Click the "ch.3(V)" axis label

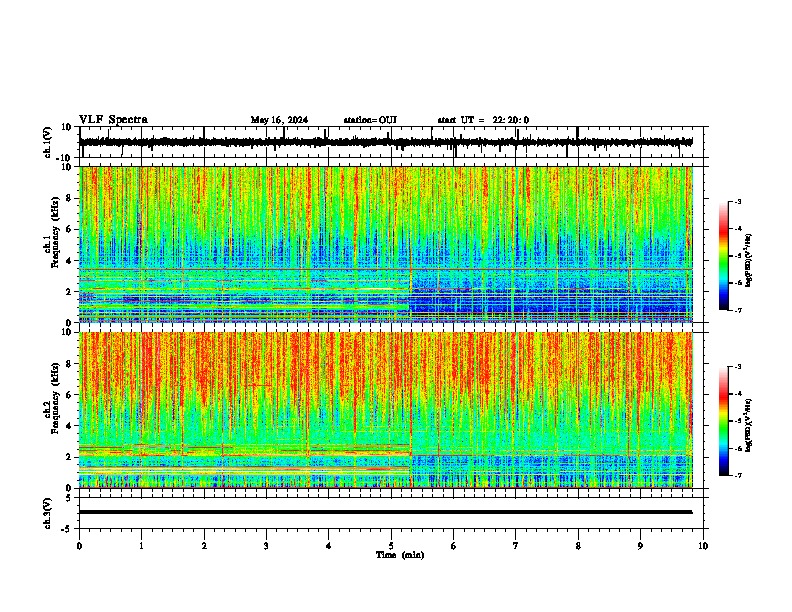point(48,513)
